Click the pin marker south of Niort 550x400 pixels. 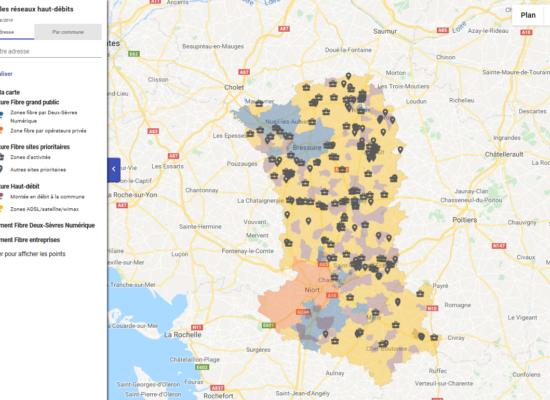pos(326,334)
